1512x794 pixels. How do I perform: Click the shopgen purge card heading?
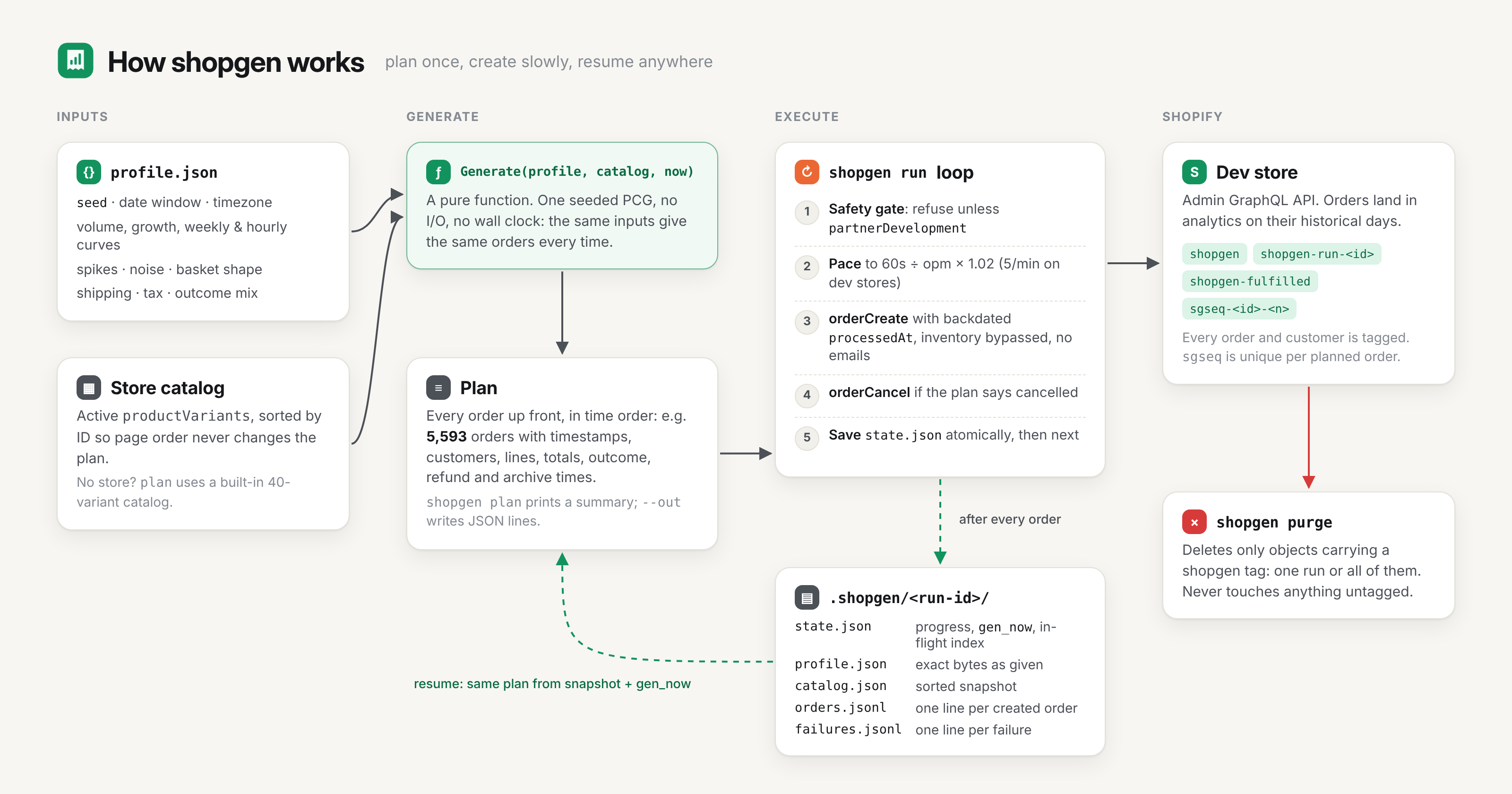(1274, 522)
